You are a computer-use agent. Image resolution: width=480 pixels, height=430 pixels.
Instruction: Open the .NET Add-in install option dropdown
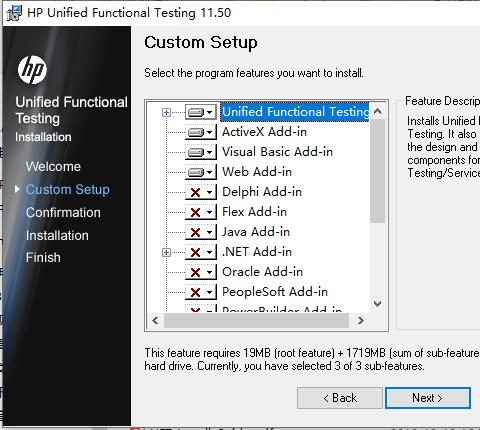(201, 252)
